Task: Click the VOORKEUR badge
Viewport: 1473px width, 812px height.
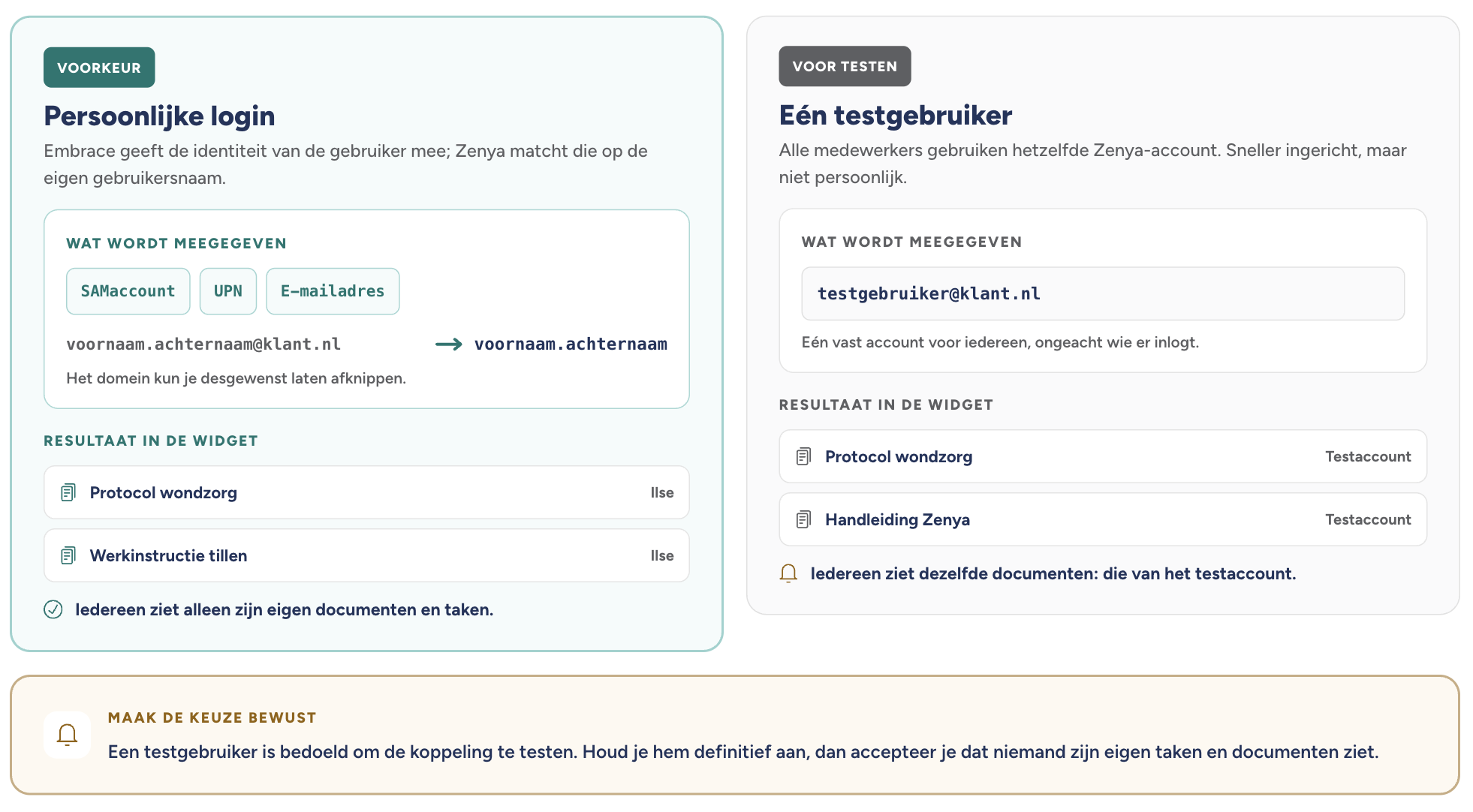Action: (99, 68)
